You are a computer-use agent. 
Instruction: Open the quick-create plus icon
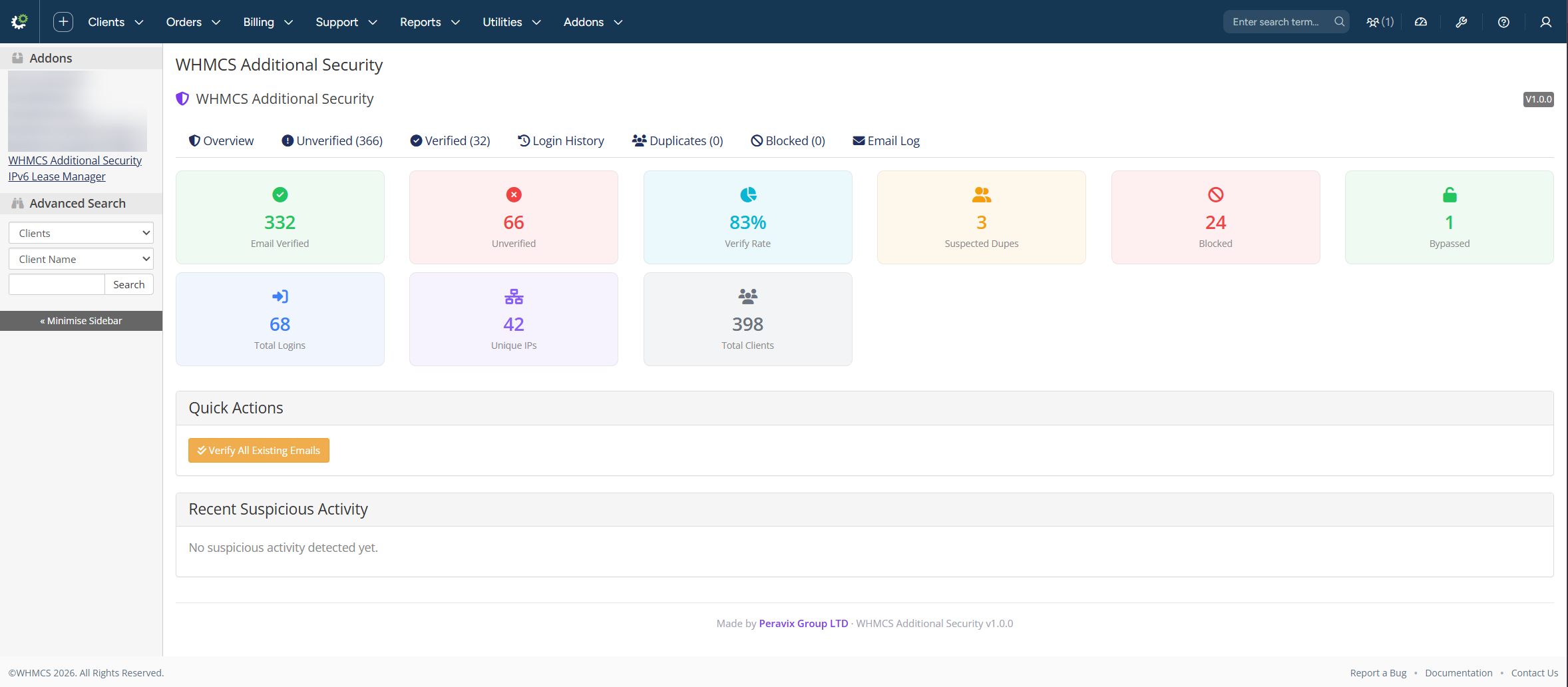[x=63, y=21]
